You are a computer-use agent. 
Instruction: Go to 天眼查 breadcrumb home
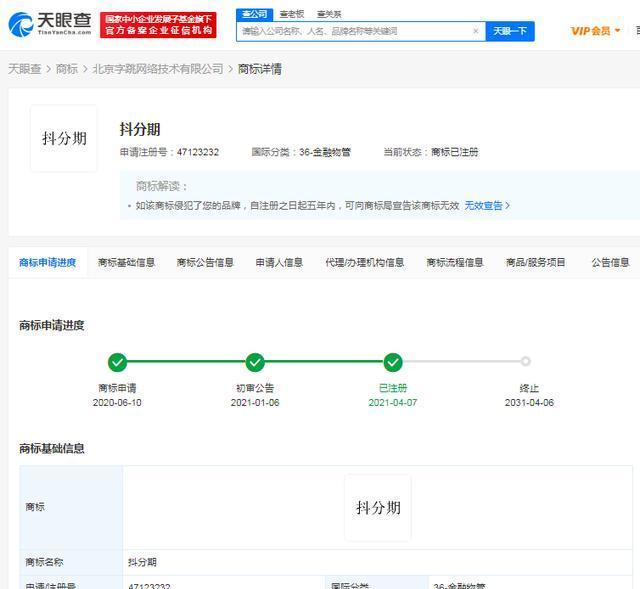pyautogui.click(x=24, y=69)
